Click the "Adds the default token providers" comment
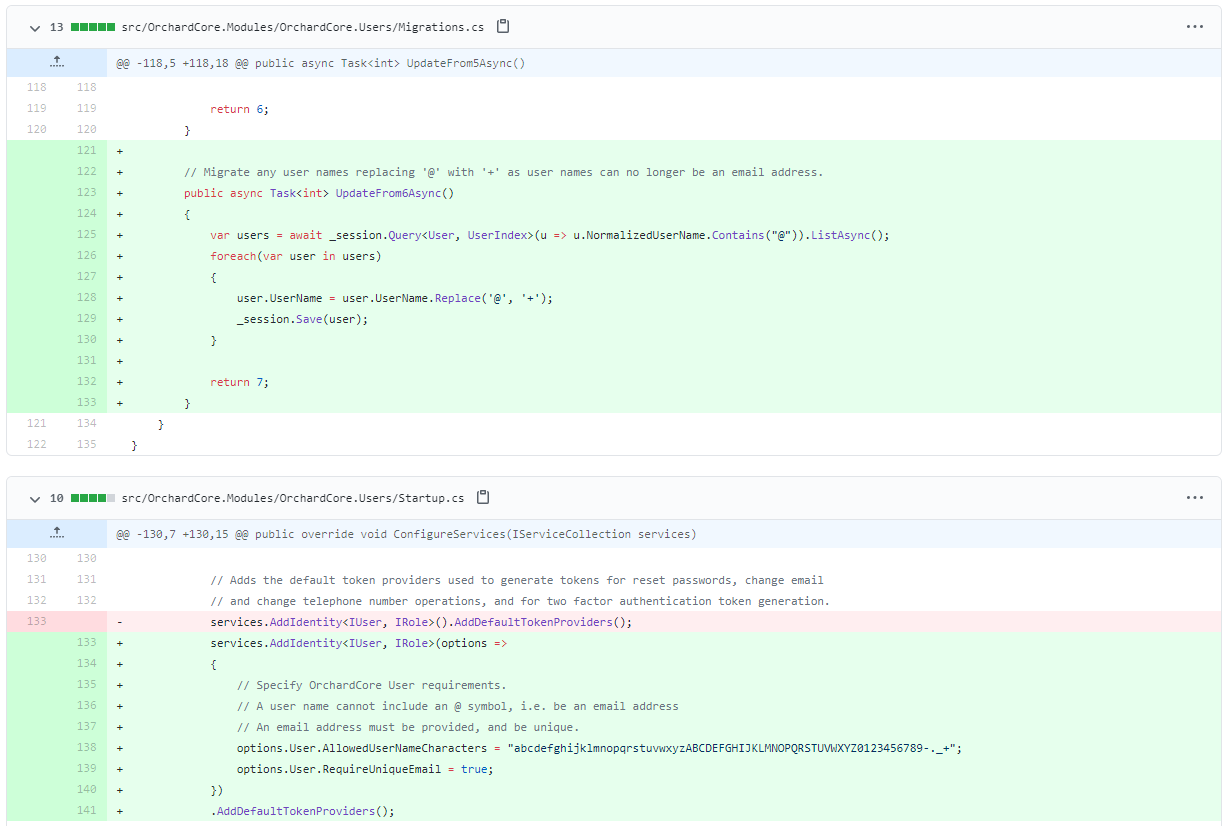The width and height of the screenshot is (1228, 826). (517, 580)
